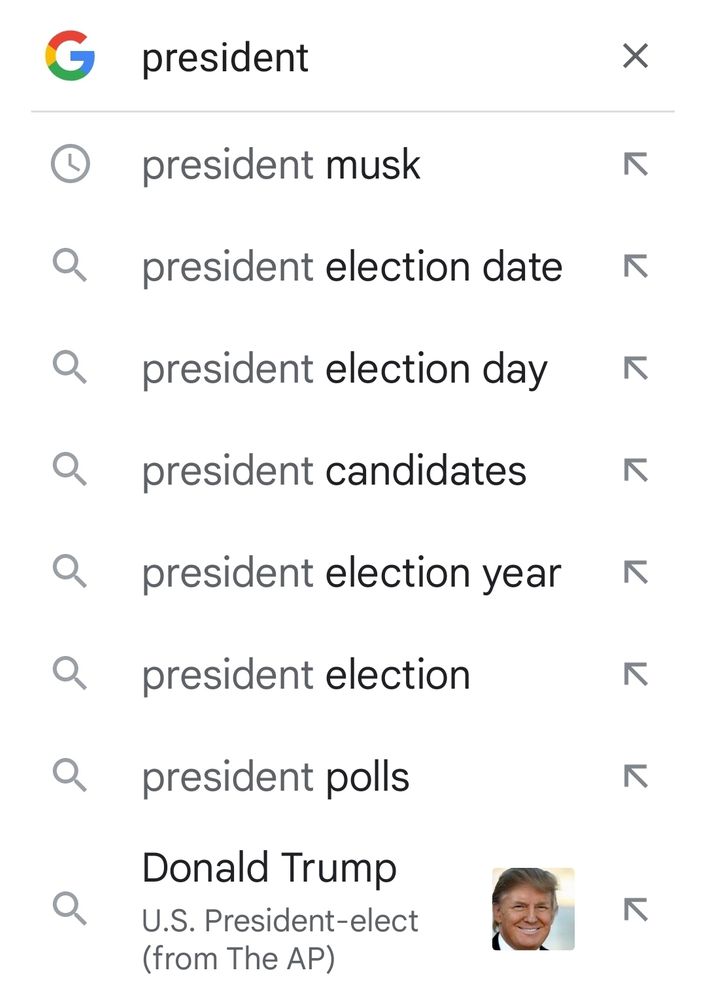Click the clock history icon
706x1000 pixels.
click(70, 165)
